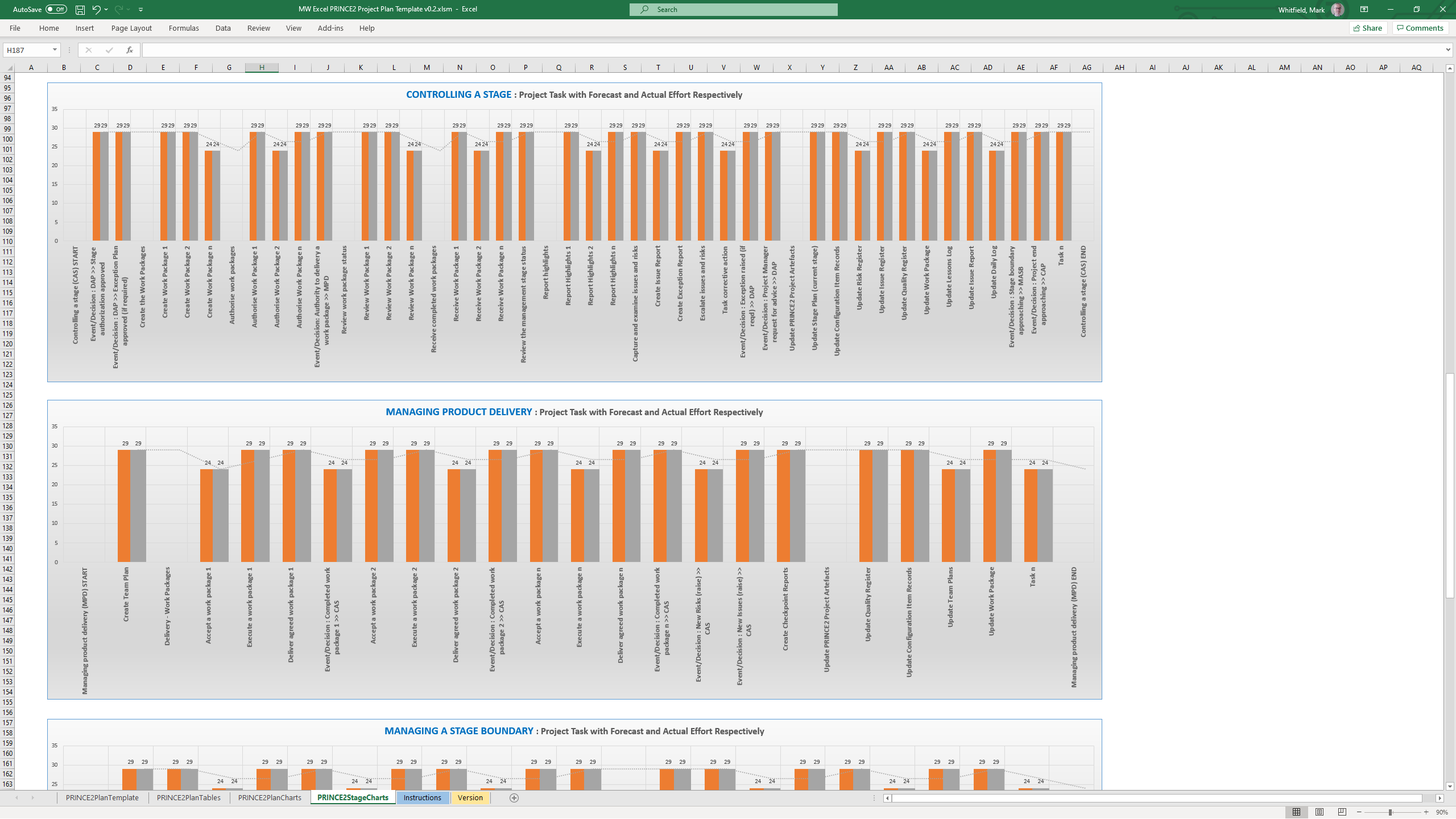Open the Comments button
The height and width of the screenshot is (819, 1456).
[x=1420, y=28]
